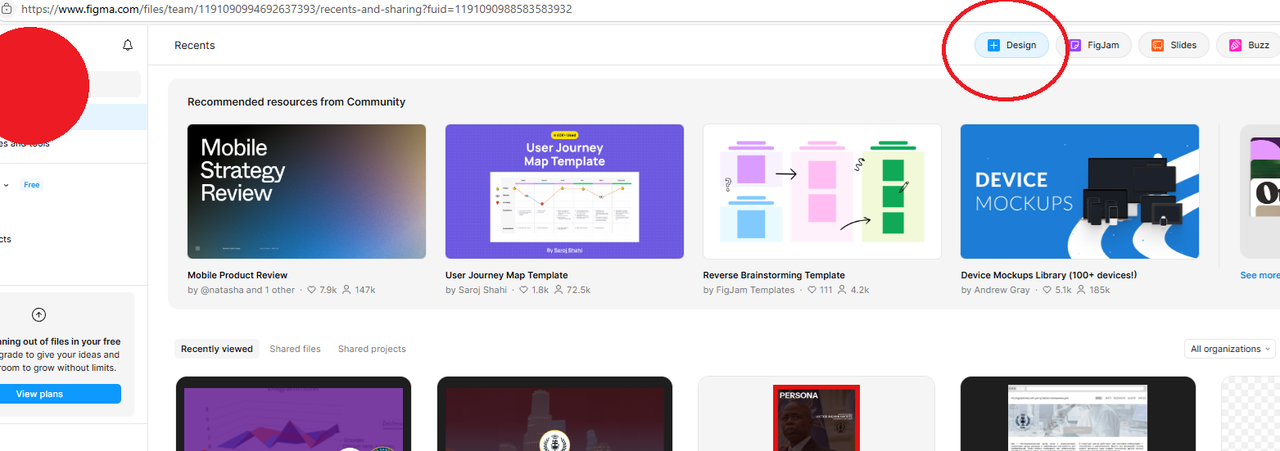Image resolution: width=1280 pixels, height=451 pixels.
Task: Open purple chart recent file thumbnail
Action: coord(293,414)
